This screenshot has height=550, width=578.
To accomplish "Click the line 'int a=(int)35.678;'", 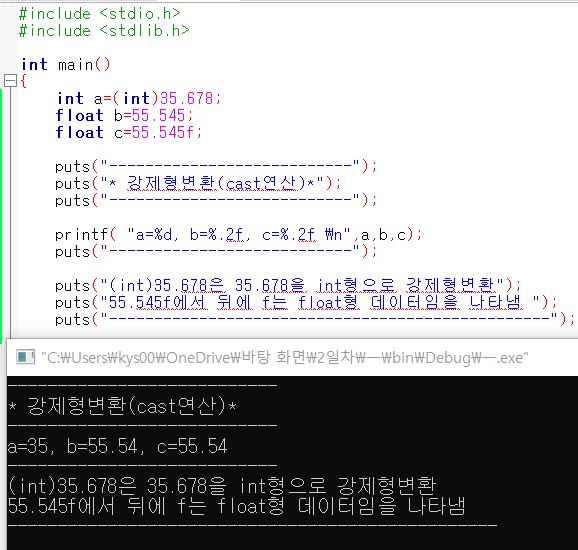I will tap(139, 98).
